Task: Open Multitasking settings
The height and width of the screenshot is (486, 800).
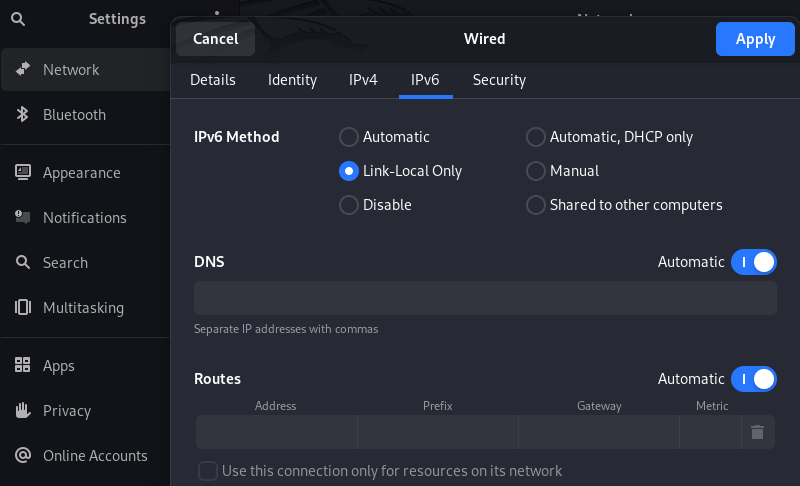Action: click(86, 308)
